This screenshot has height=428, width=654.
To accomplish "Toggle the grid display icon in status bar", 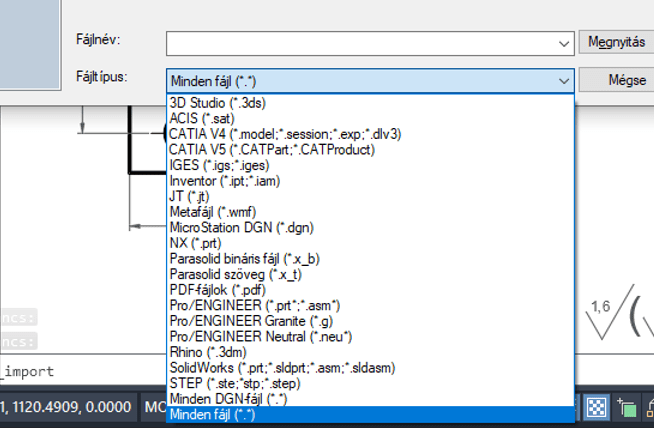I will [x=596, y=406].
